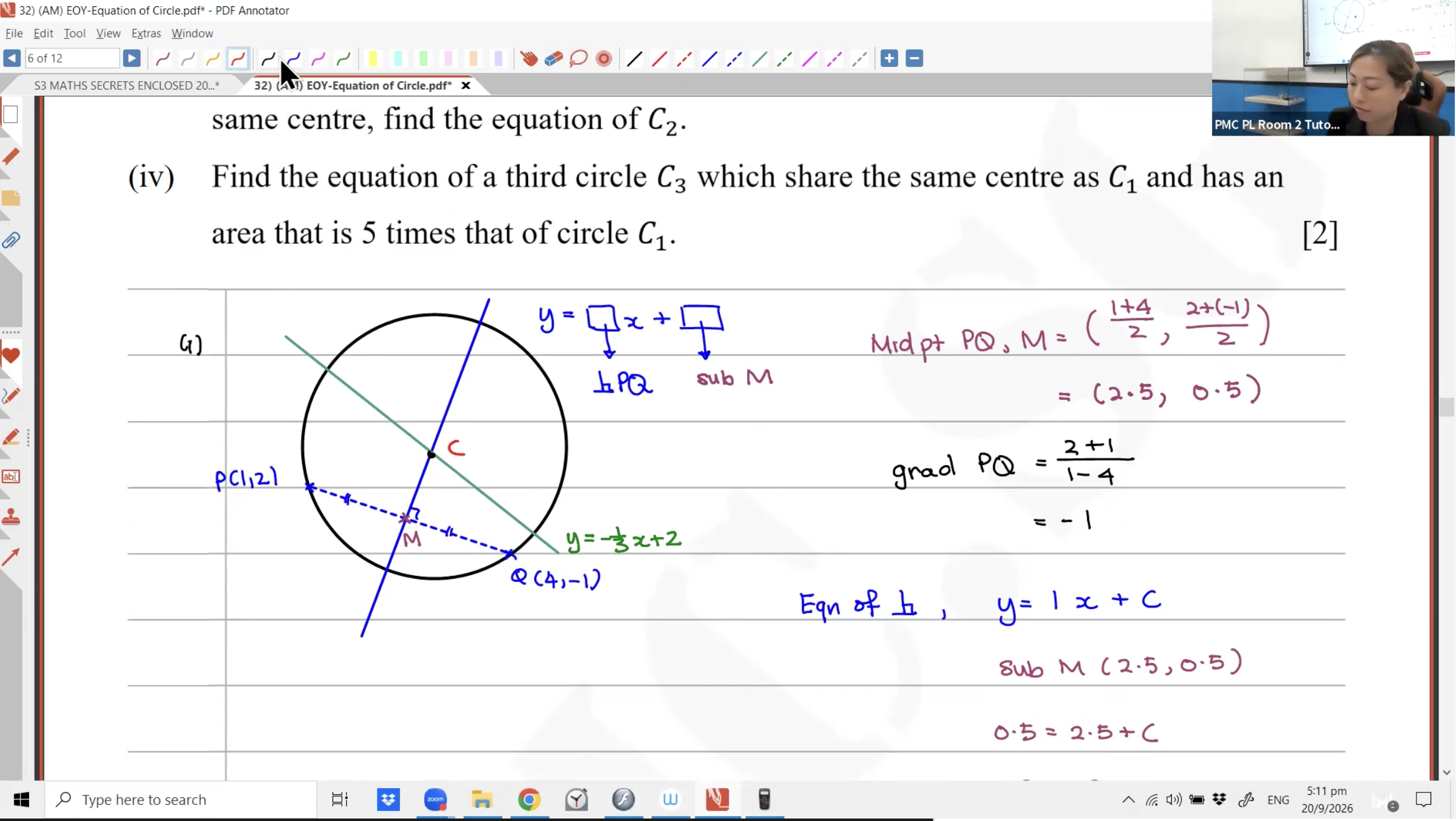Select the stamp tool in sidebar
The width and height of the screenshot is (1456, 821).
(11, 516)
